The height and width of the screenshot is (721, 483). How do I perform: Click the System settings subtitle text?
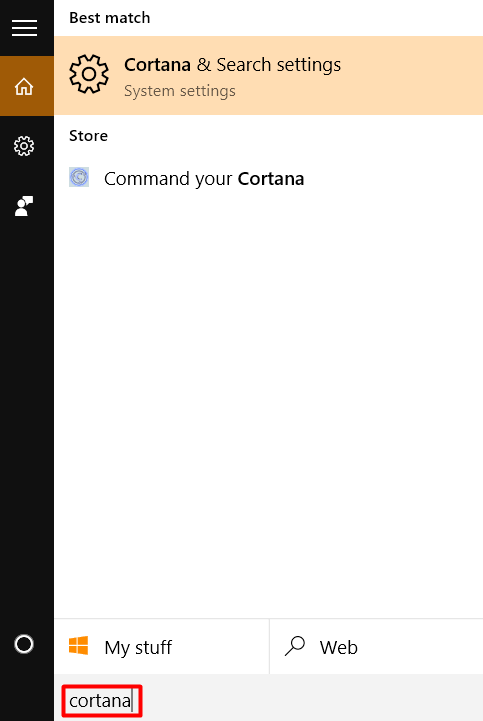coord(180,91)
